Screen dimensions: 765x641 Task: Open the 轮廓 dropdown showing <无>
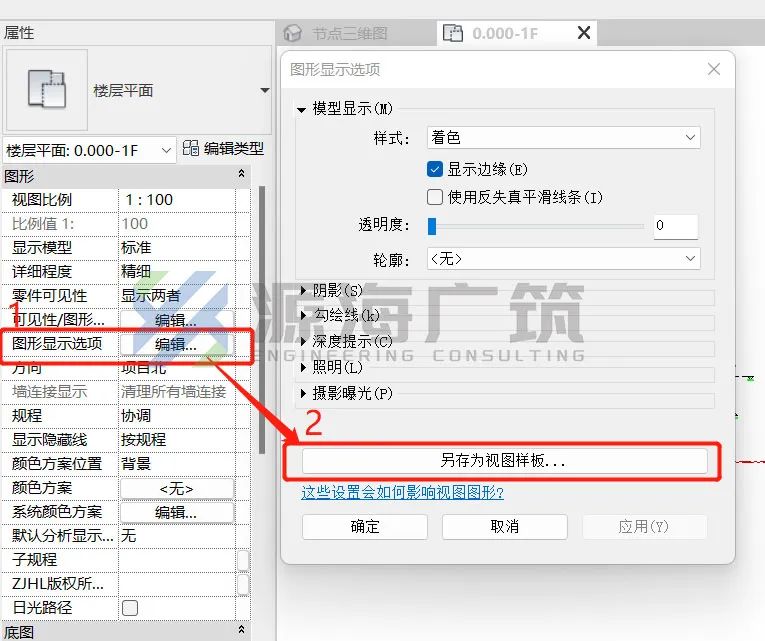(564, 259)
